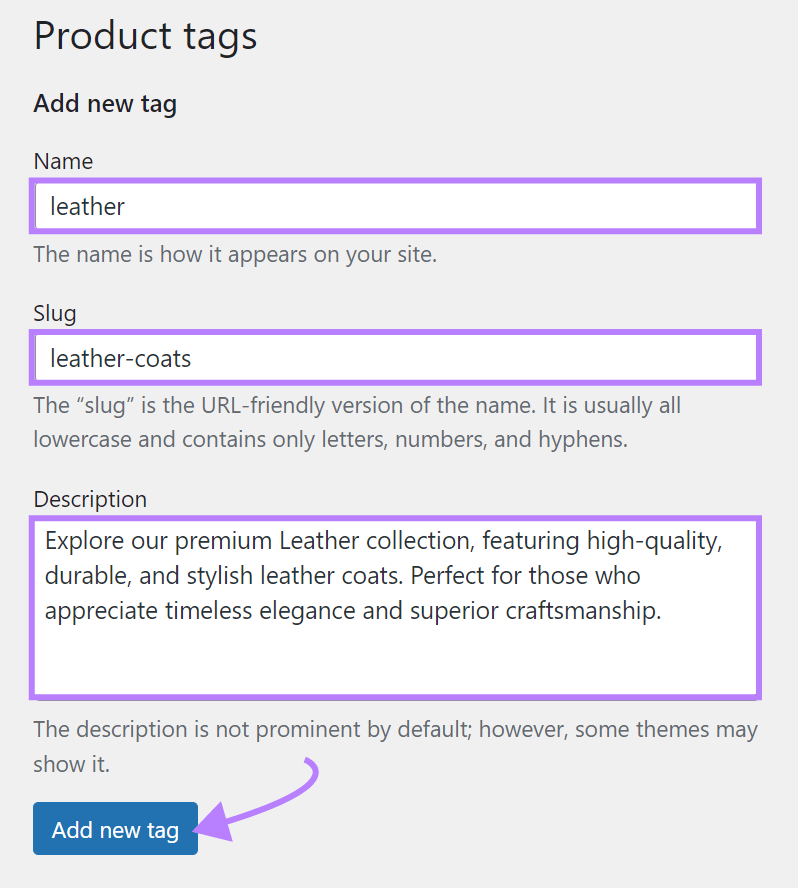Screen dimensions: 798x888
Task: Click inside the Slug input field
Action: [x=396, y=357]
